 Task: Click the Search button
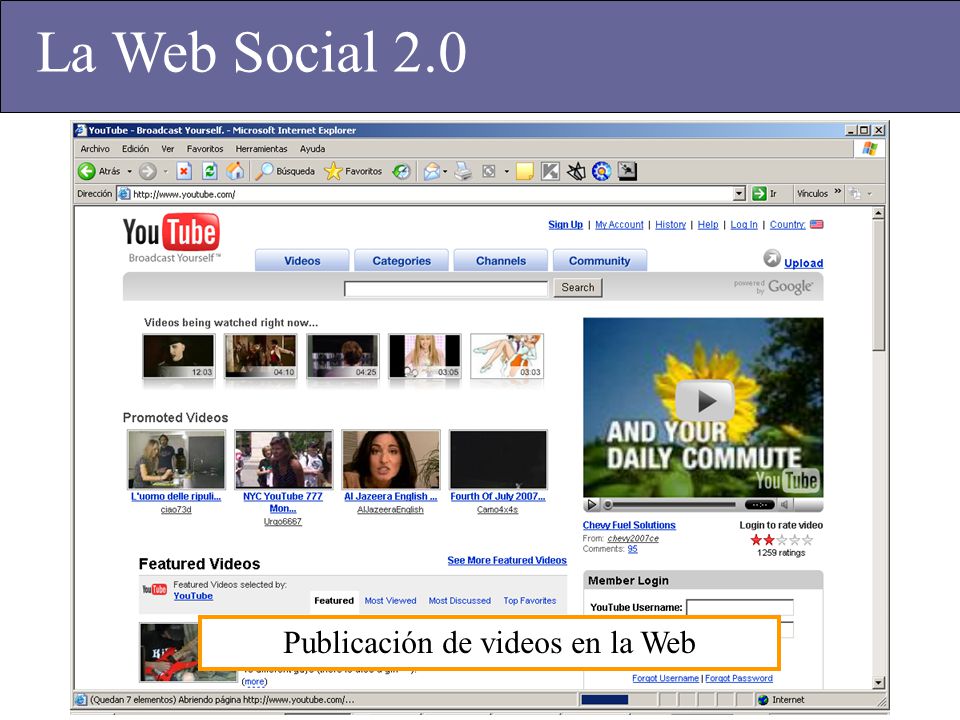pos(578,288)
